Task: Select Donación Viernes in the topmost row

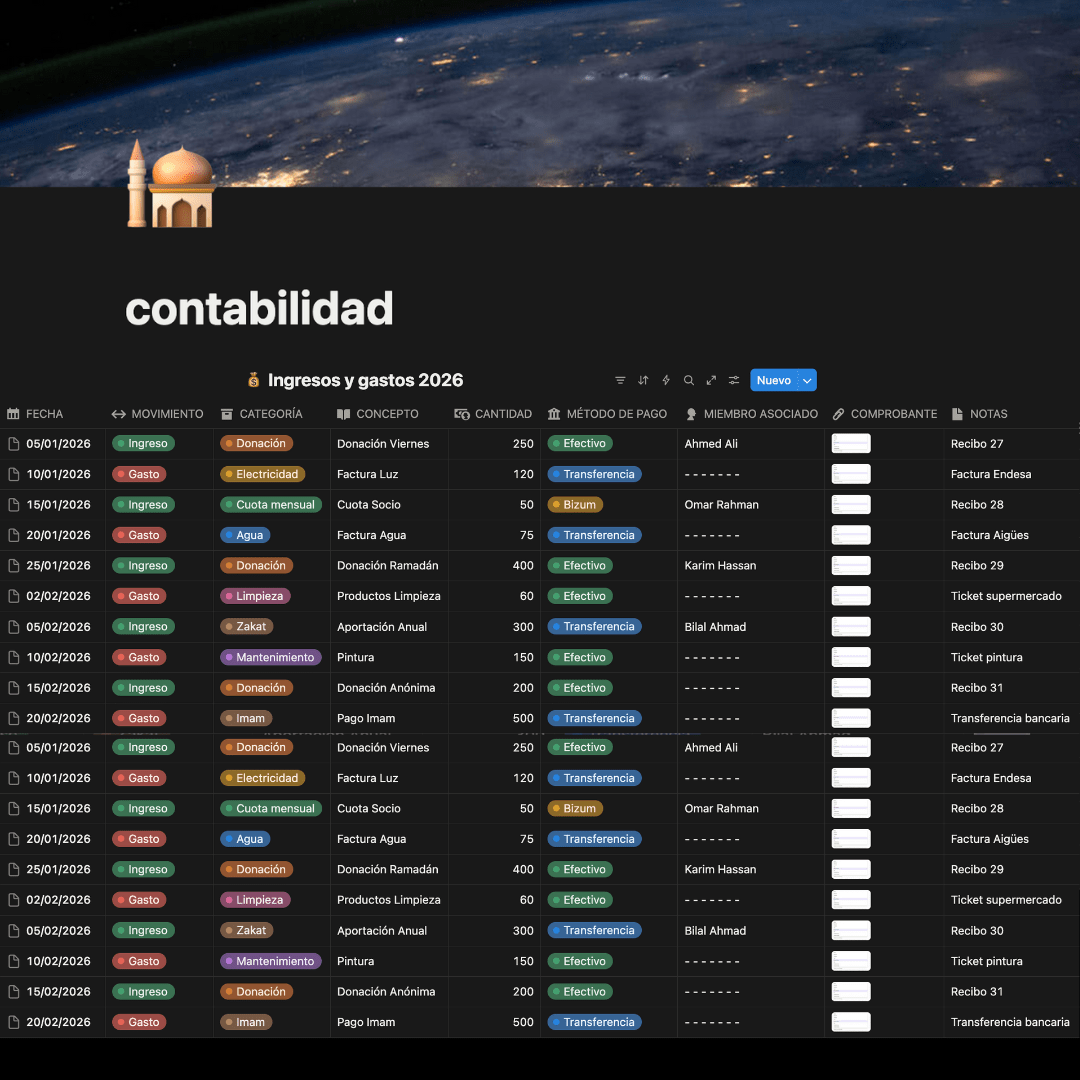Action: 383,444
